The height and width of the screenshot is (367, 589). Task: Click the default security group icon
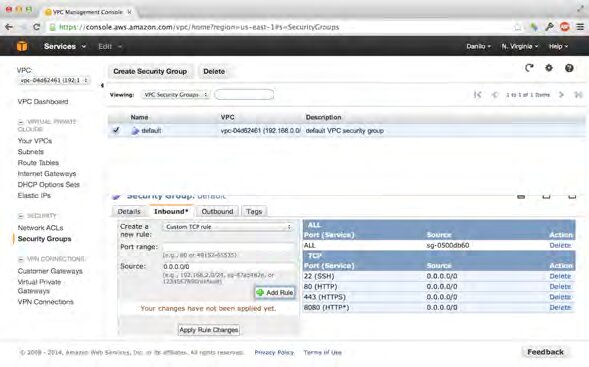tap(135, 131)
